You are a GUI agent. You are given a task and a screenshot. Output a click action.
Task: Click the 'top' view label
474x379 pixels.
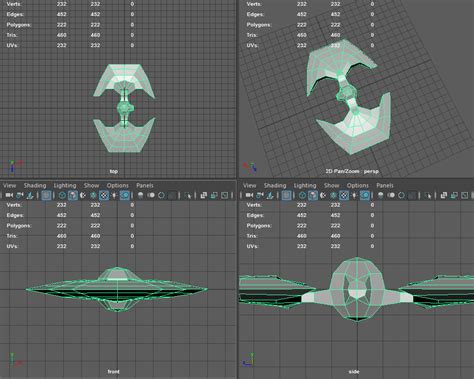click(x=114, y=171)
